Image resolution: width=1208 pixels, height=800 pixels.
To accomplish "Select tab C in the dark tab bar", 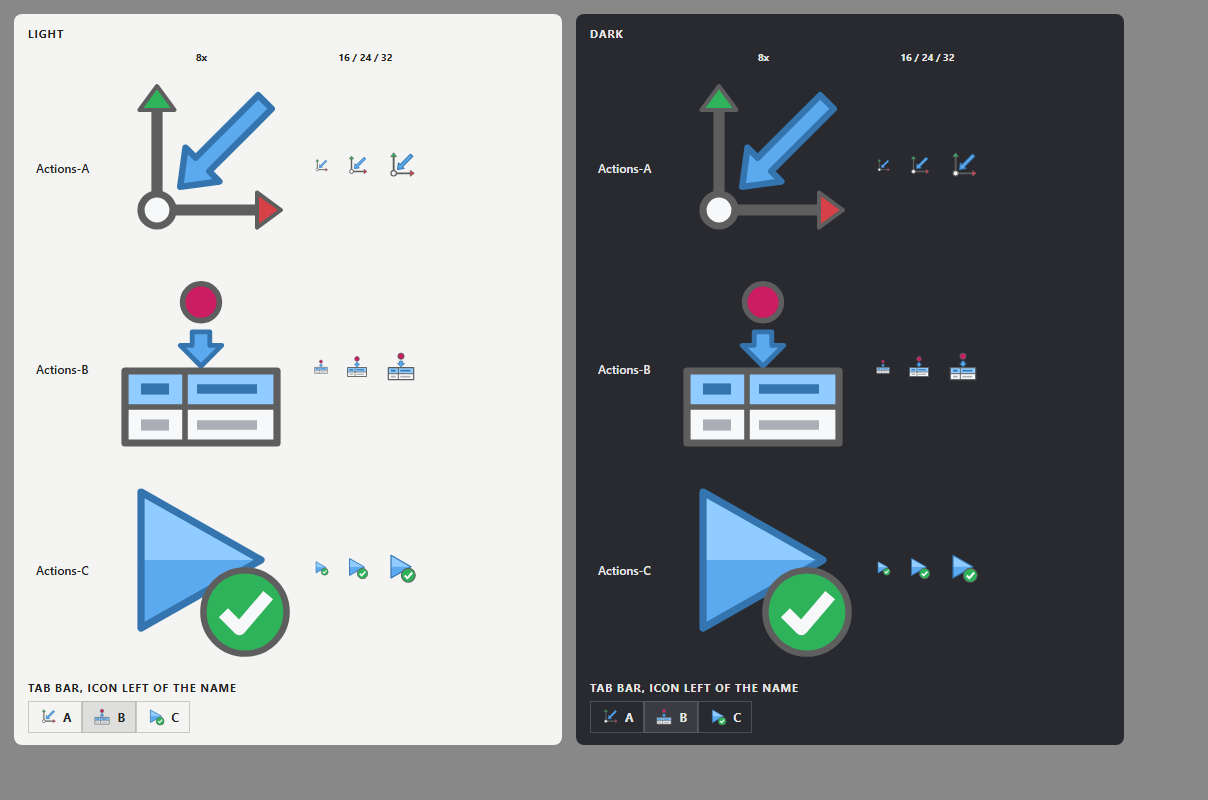I will tap(725, 717).
